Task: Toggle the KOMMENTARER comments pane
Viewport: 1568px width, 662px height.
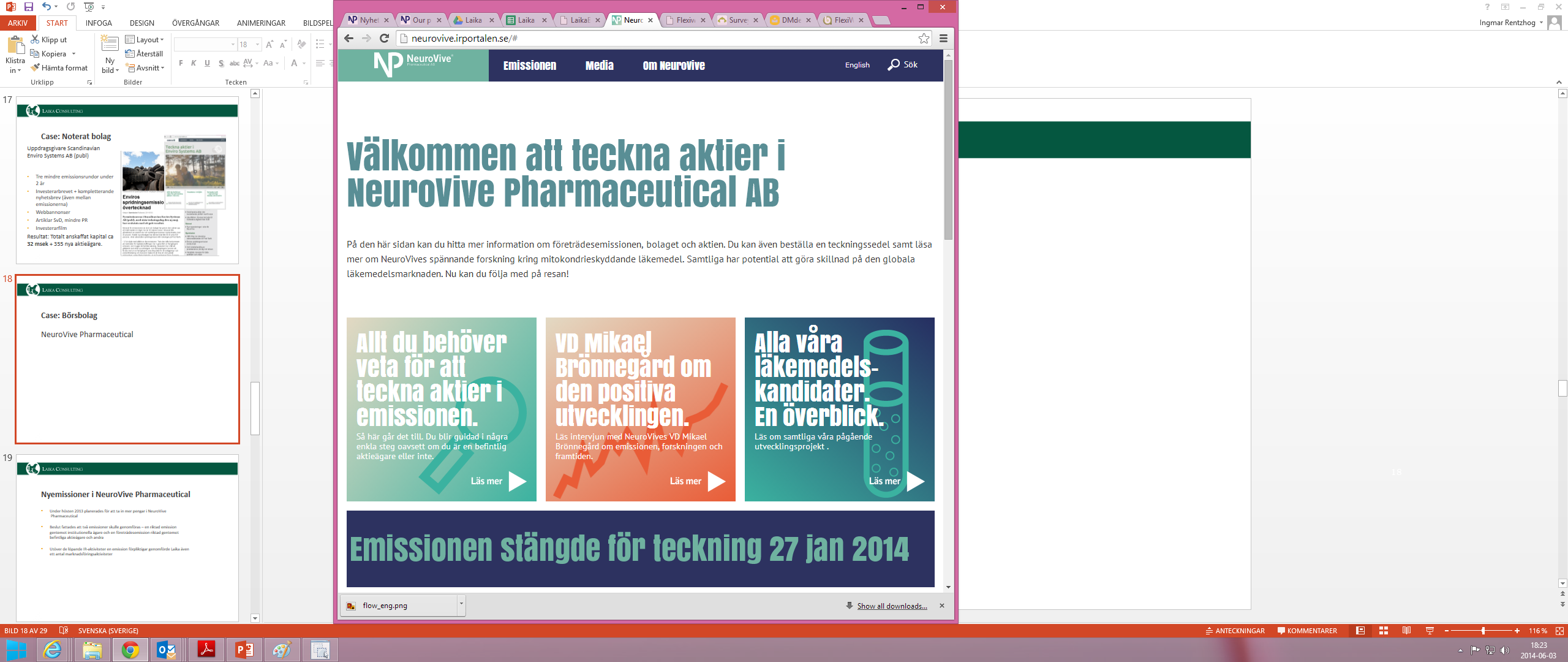Action: [x=1307, y=631]
